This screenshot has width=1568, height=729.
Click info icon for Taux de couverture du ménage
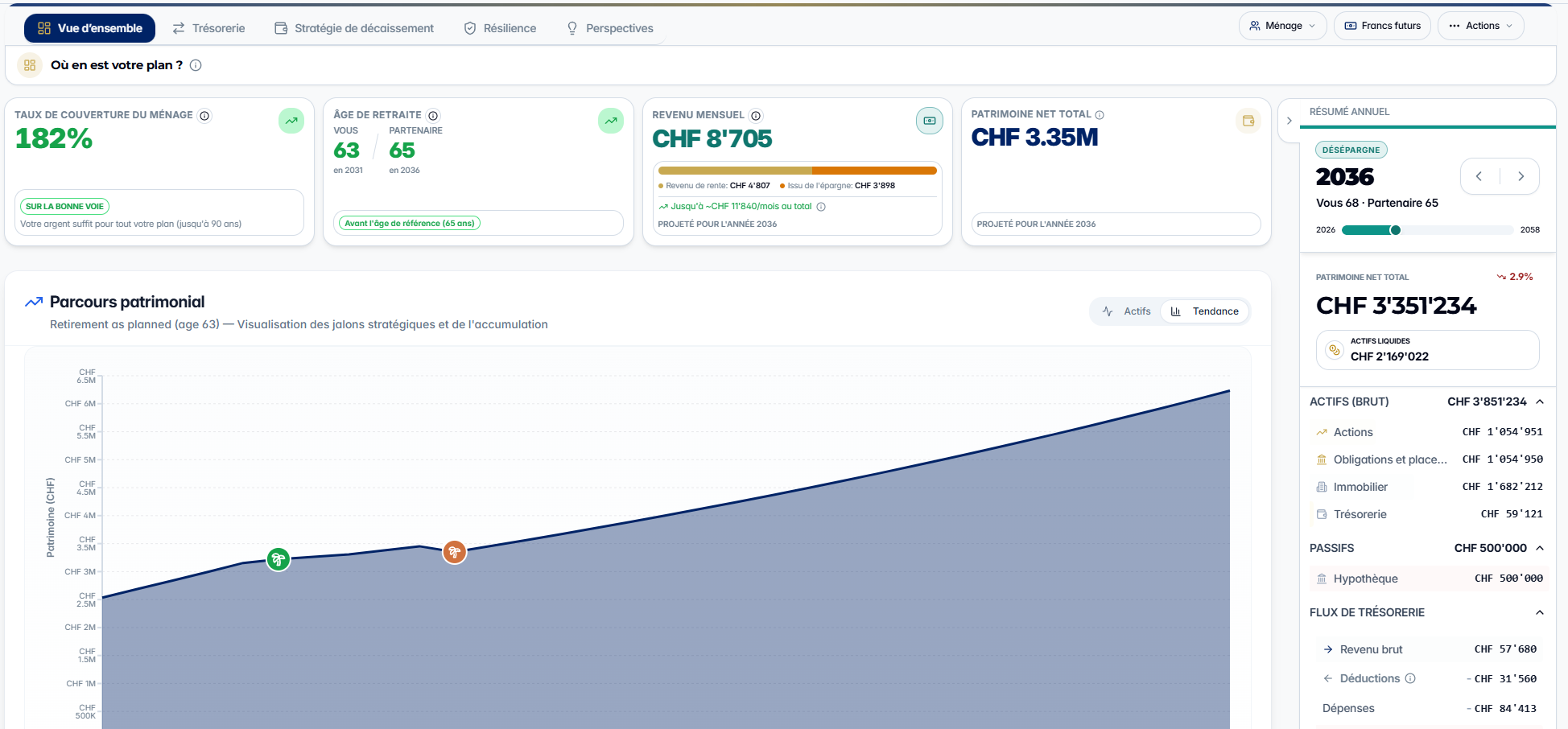204,116
